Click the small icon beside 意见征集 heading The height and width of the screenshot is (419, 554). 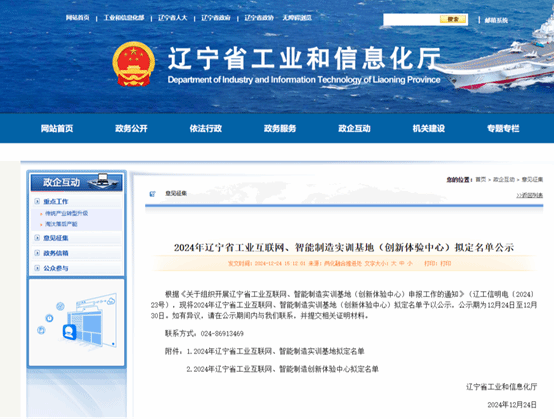click(152, 194)
